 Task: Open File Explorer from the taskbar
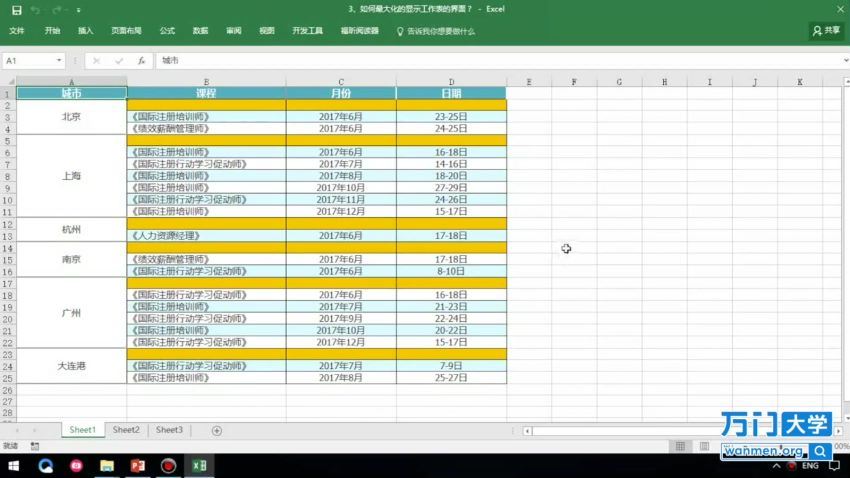pyautogui.click(x=106, y=466)
